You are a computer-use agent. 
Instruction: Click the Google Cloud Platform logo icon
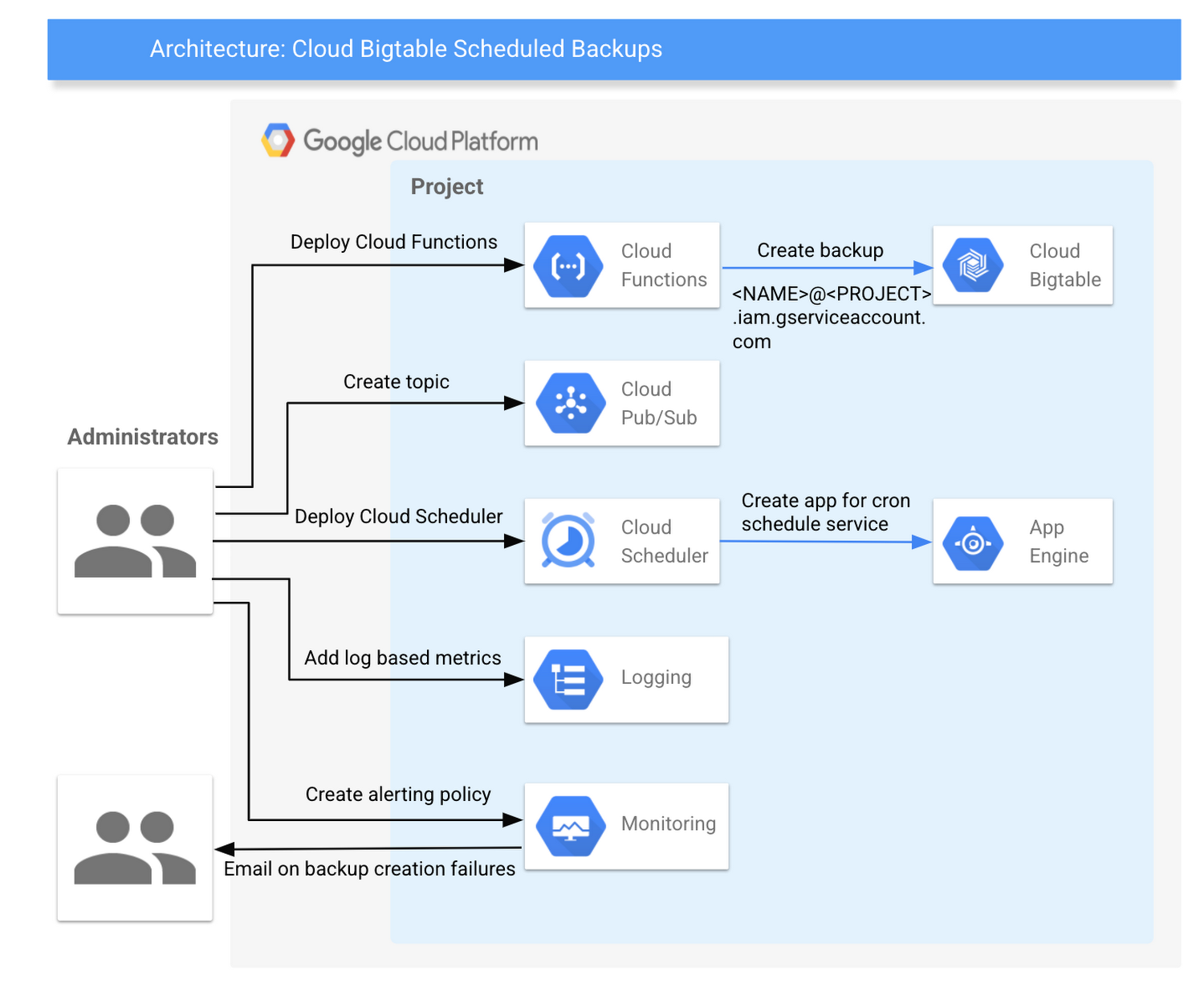[279, 140]
